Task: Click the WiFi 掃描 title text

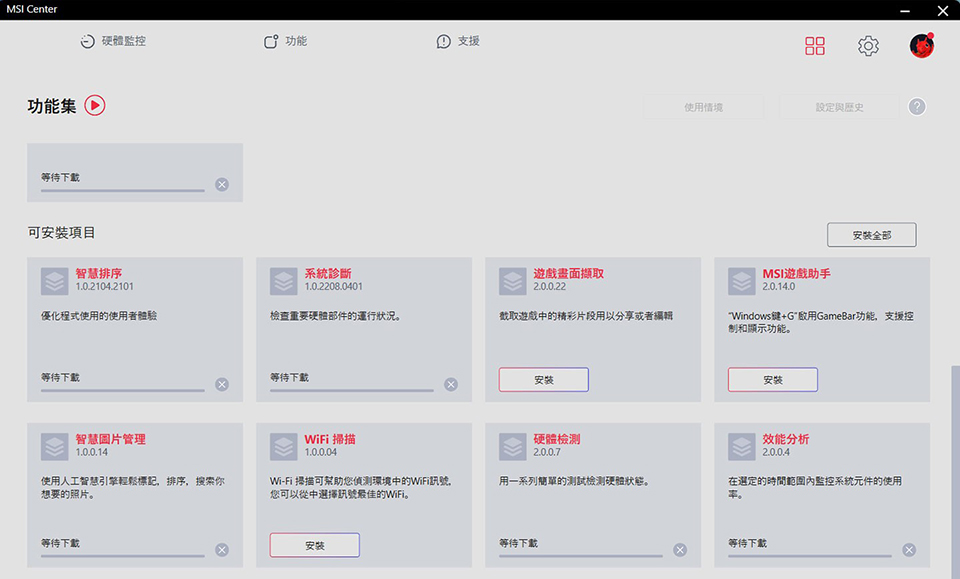Action: [x=330, y=439]
